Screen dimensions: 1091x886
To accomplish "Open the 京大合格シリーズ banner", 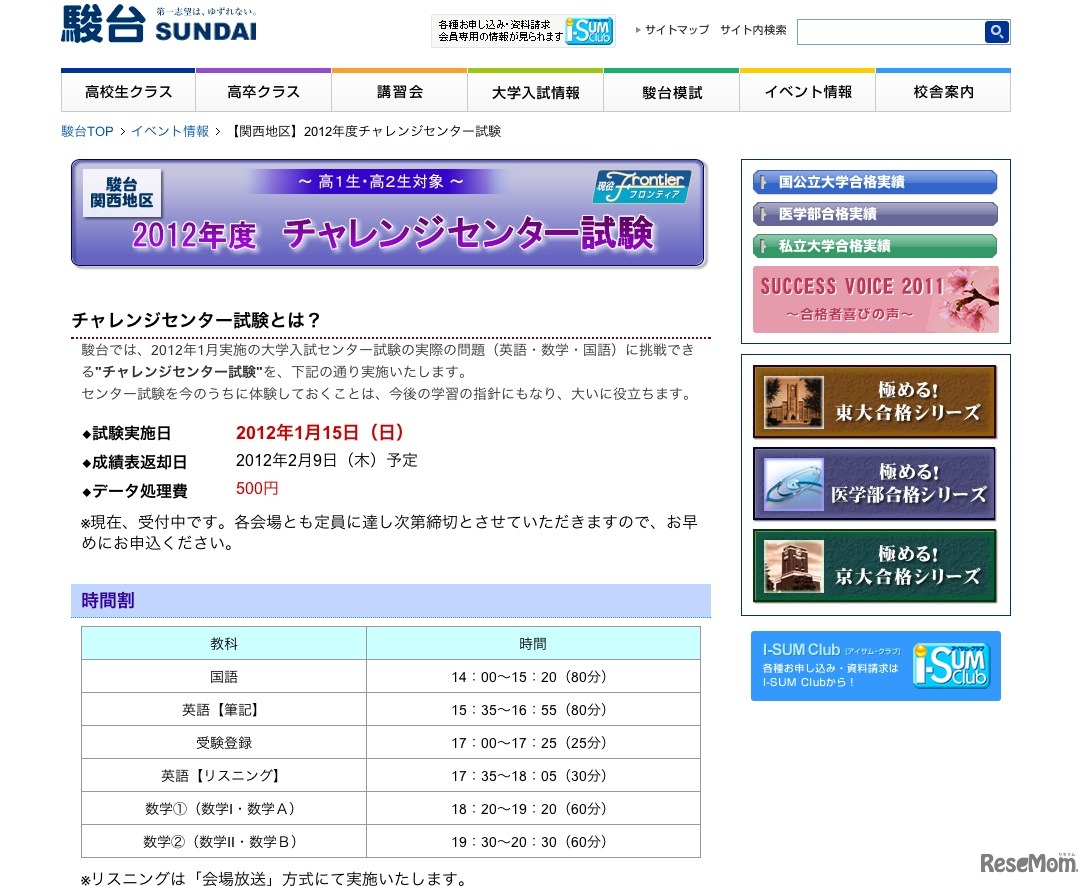I will point(875,566).
